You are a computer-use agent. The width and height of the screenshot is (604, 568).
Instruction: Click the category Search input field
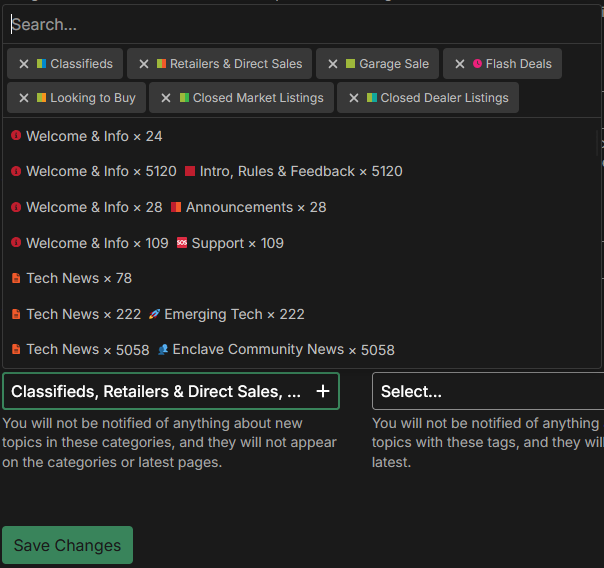click(x=300, y=24)
